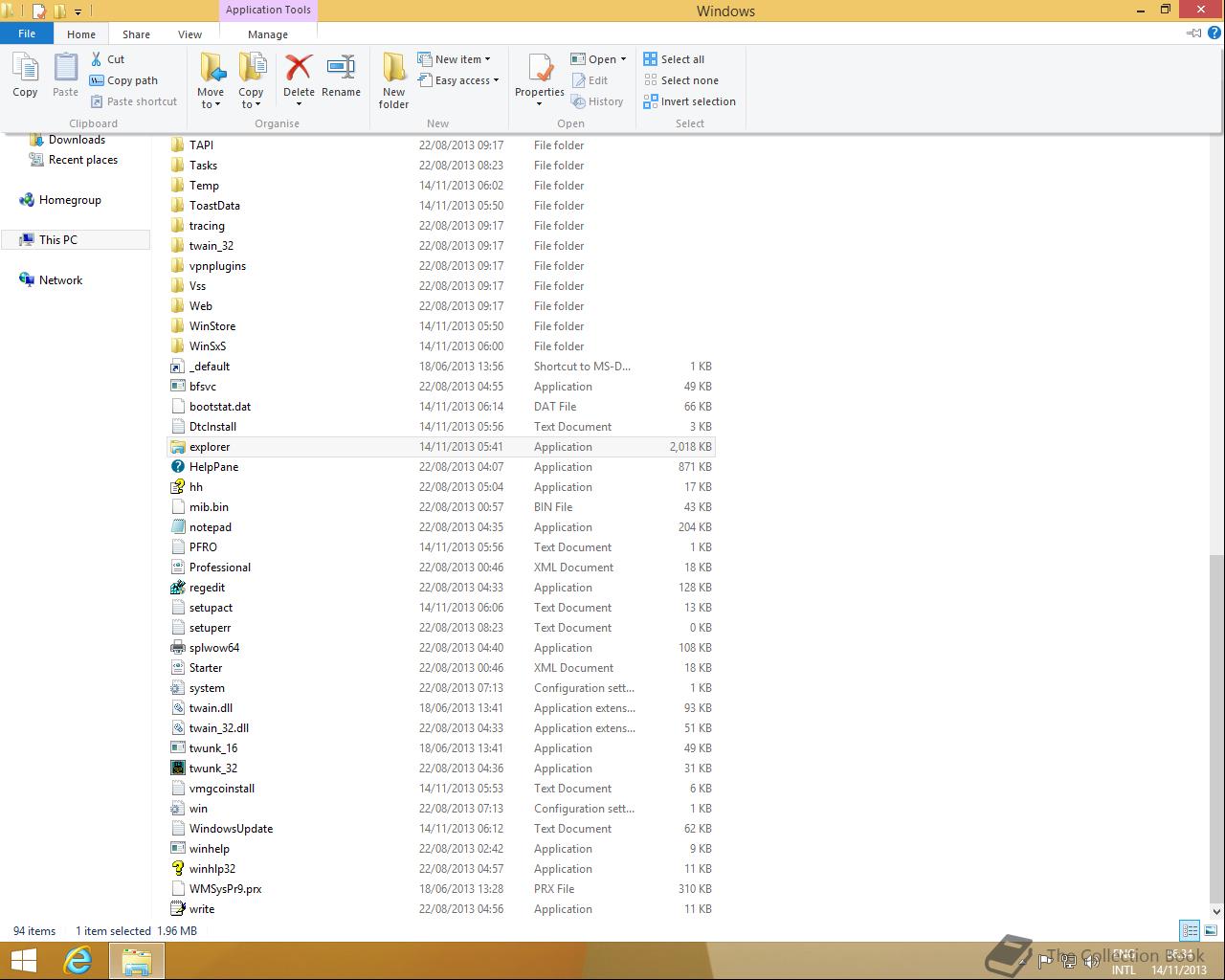Viewport: 1225px width, 980px height.
Task: Click the Paste ribbon icon
Action: pos(65,75)
